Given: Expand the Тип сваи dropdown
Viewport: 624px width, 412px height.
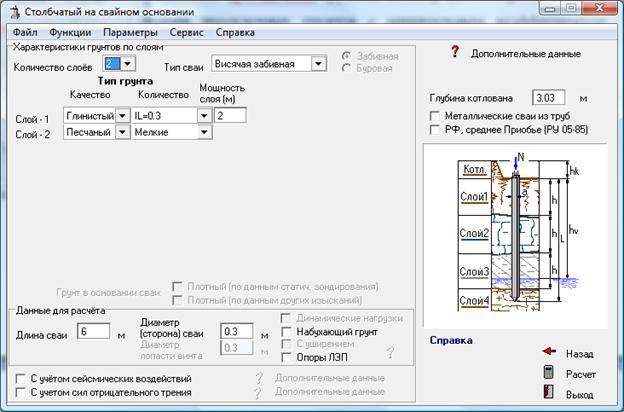Looking at the screenshot, I should tap(318, 64).
